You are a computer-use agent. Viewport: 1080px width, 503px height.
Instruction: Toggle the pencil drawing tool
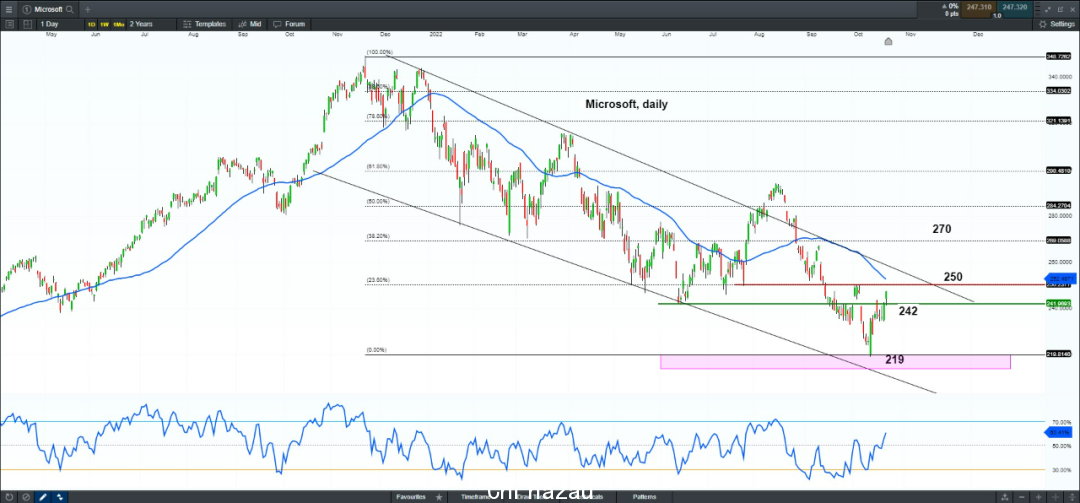43,497
